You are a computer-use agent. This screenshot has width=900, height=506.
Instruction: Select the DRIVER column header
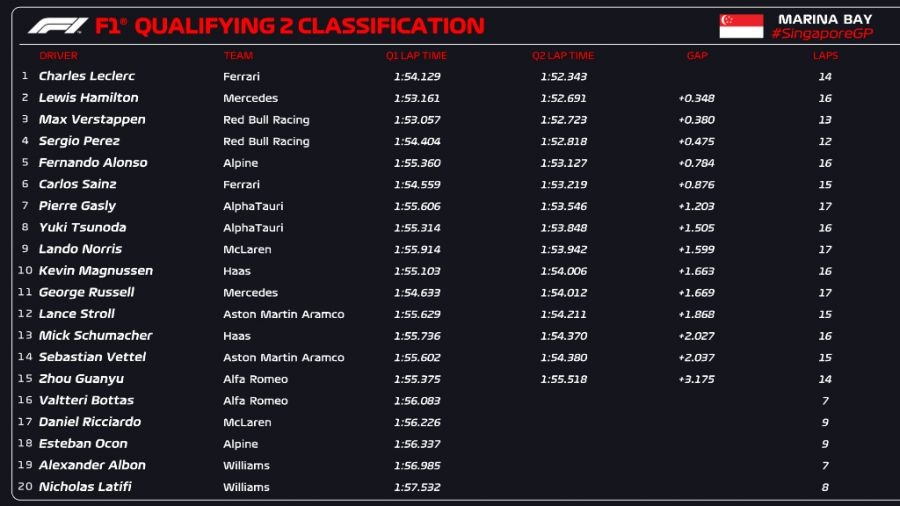[x=58, y=56]
